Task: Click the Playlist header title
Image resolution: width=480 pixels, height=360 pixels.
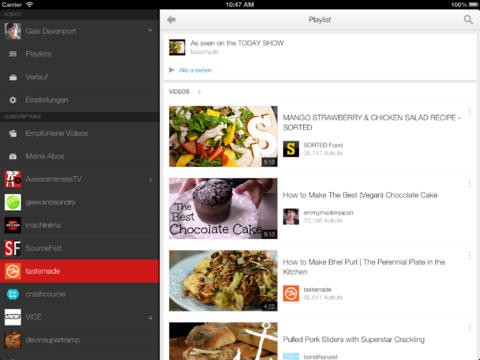Action: click(320, 20)
